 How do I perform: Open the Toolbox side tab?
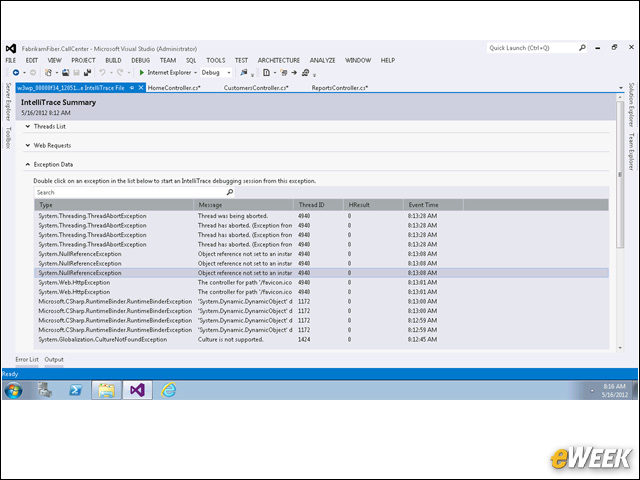click(x=8, y=138)
